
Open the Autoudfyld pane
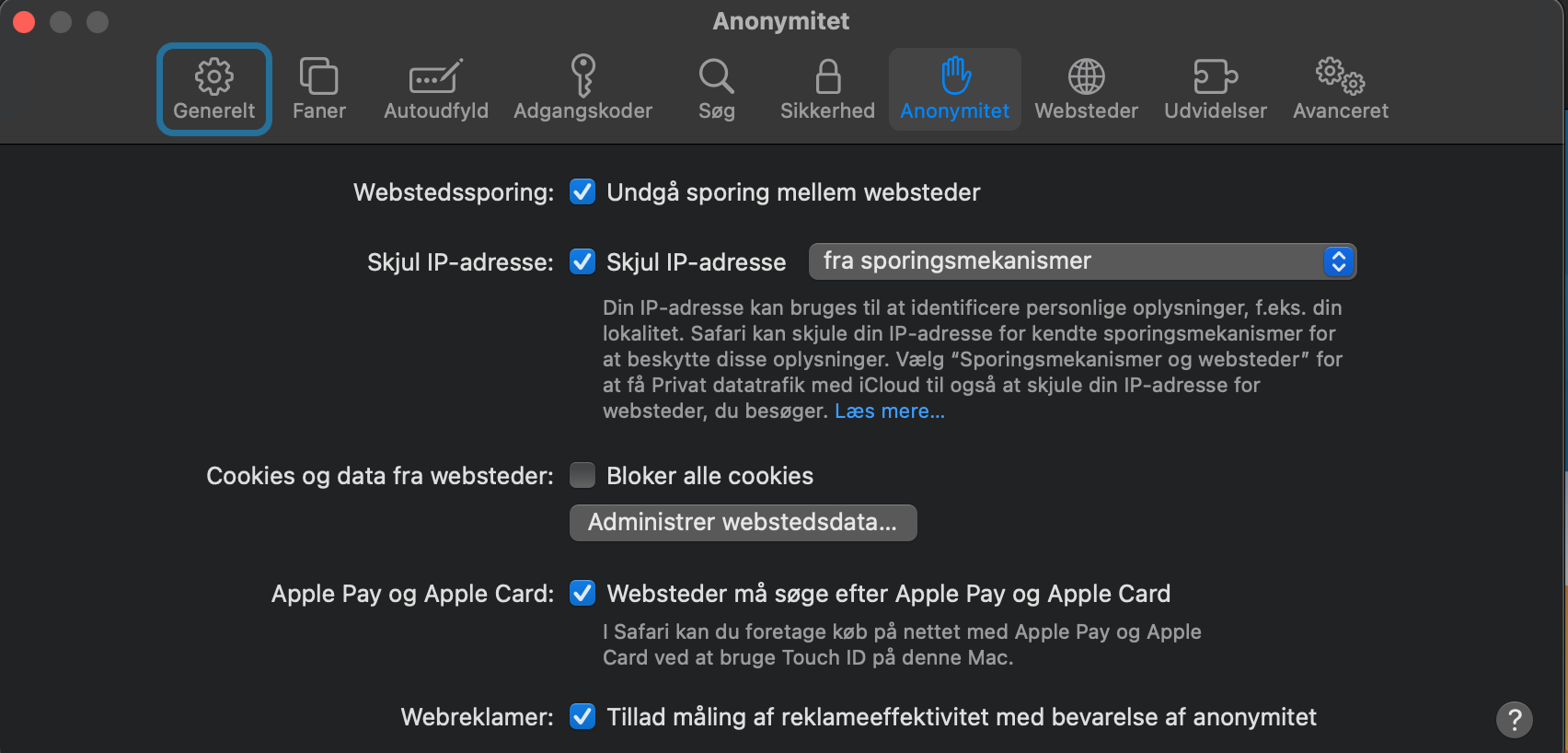point(435,89)
